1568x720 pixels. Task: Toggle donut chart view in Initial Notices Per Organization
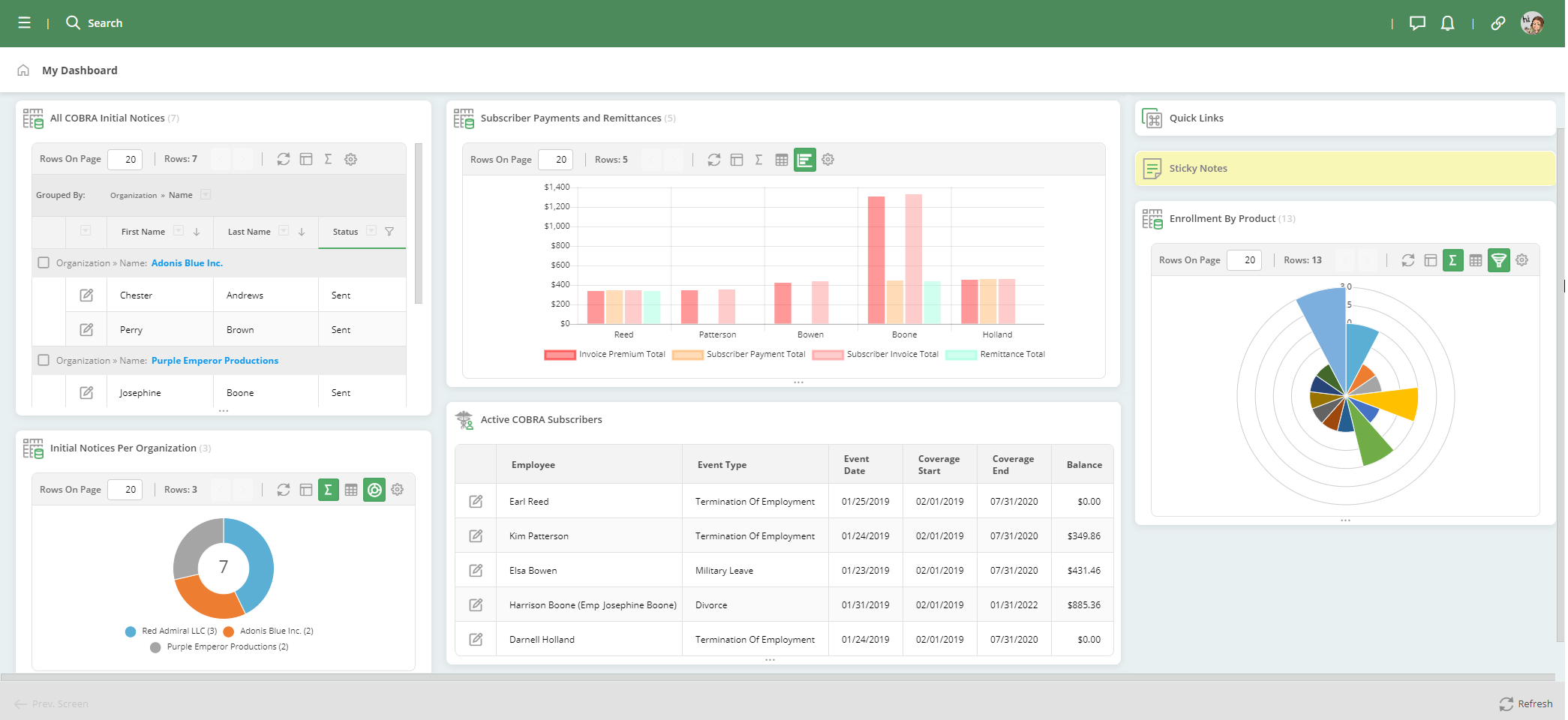(374, 490)
